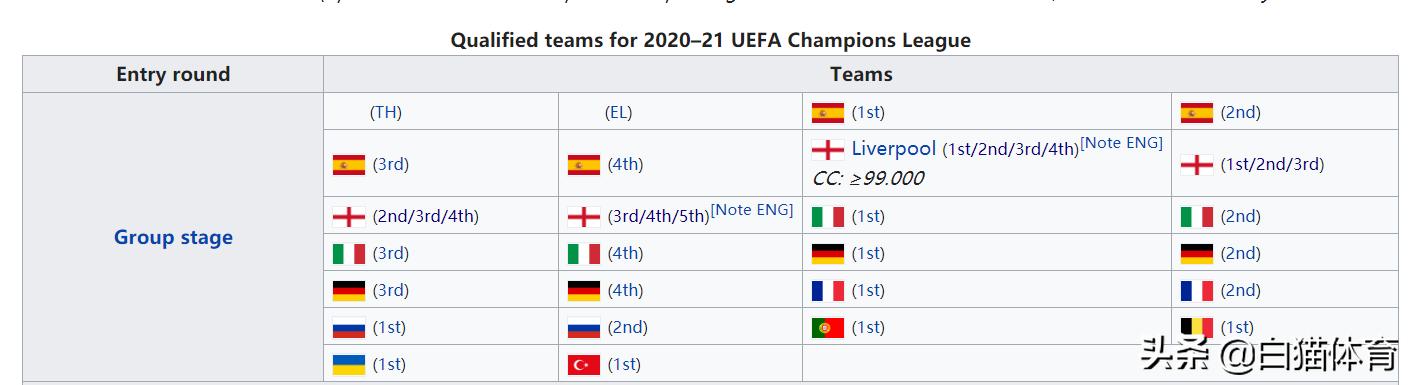This screenshot has width=1412, height=385.
Task: Click Spain flag beside (1st)
Action: (x=828, y=112)
